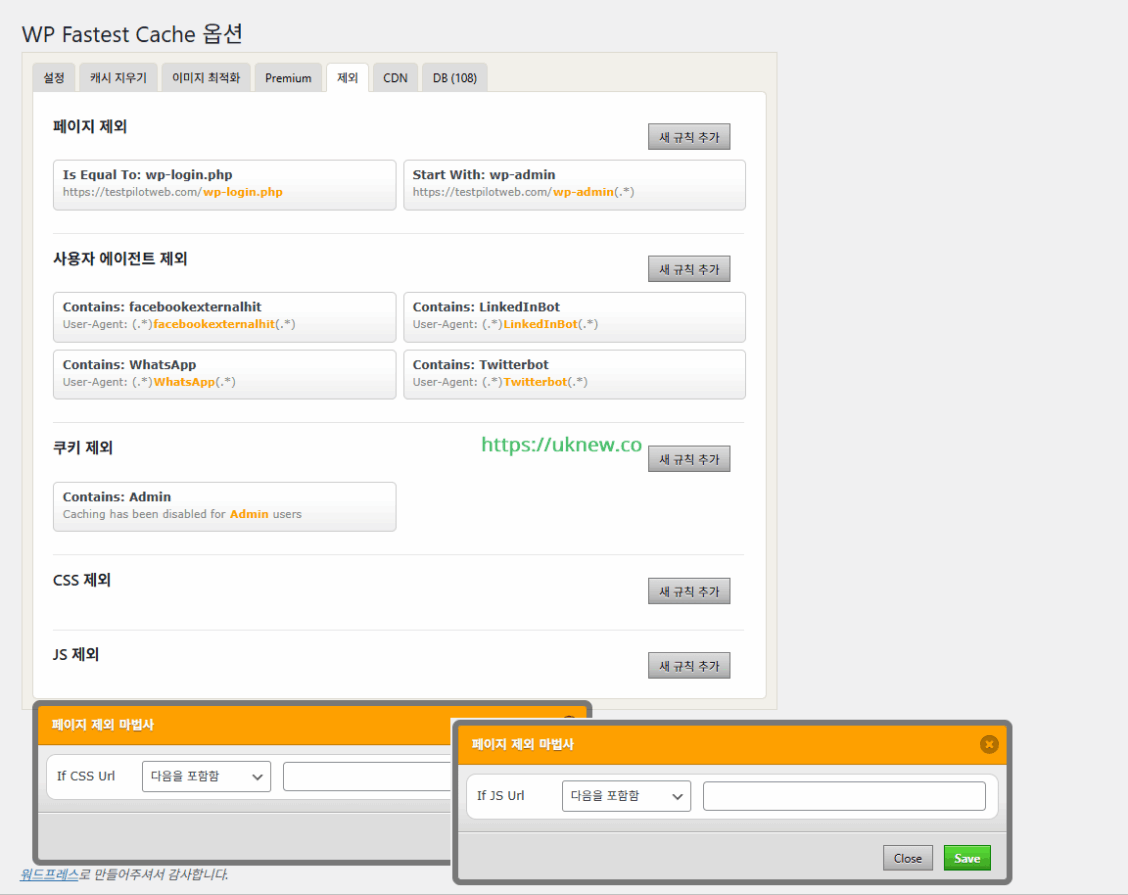Open the 설정 tab
Viewport: 1128px width, 895px height.
[54, 78]
